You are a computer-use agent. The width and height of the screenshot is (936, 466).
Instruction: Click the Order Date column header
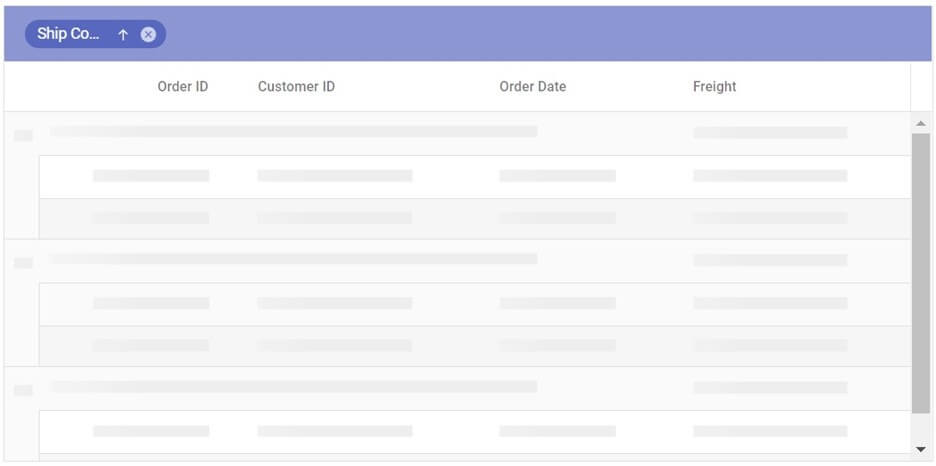coord(532,87)
